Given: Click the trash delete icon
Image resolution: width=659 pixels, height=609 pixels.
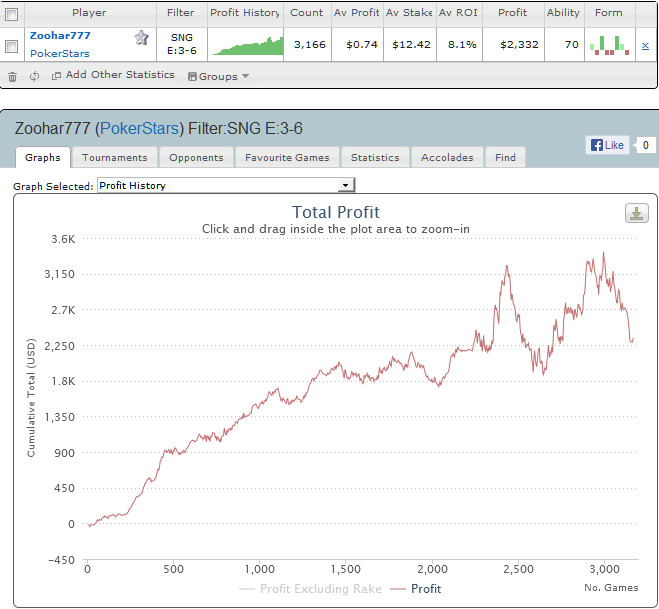Looking at the screenshot, I should click(x=13, y=76).
